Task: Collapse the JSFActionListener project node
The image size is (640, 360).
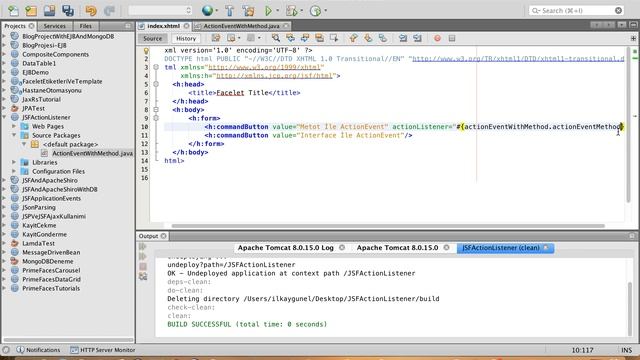Action: pyautogui.click(x=4, y=117)
